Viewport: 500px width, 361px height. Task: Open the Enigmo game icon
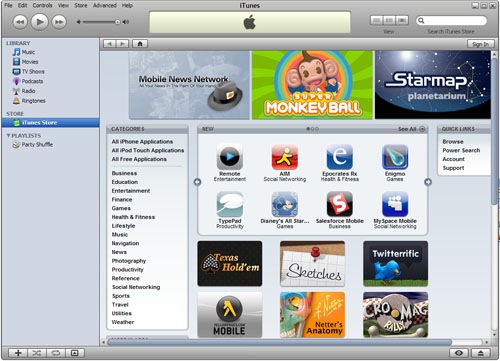click(395, 157)
